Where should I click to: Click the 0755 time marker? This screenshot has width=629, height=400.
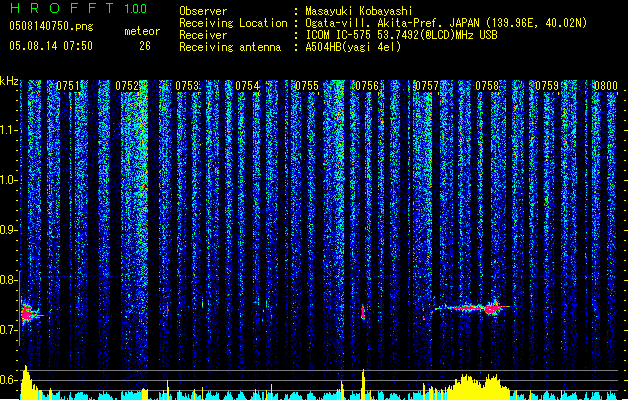click(307, 86)
